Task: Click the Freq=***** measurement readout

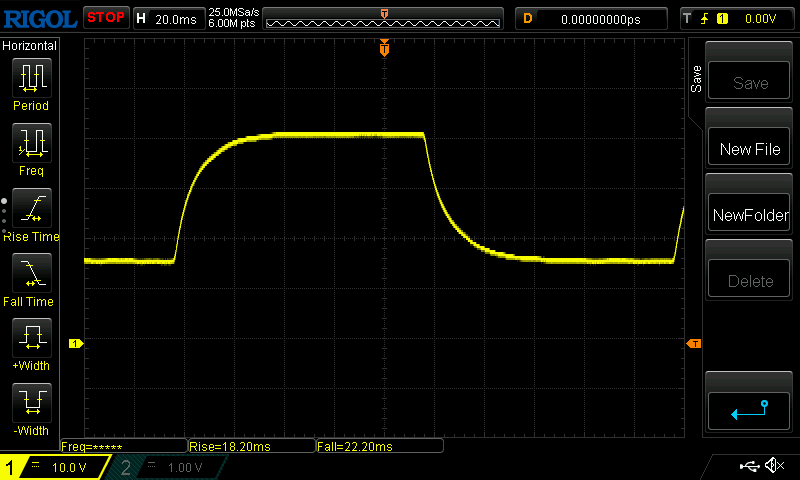Action: pyautogui.click(x=124, y=446)
